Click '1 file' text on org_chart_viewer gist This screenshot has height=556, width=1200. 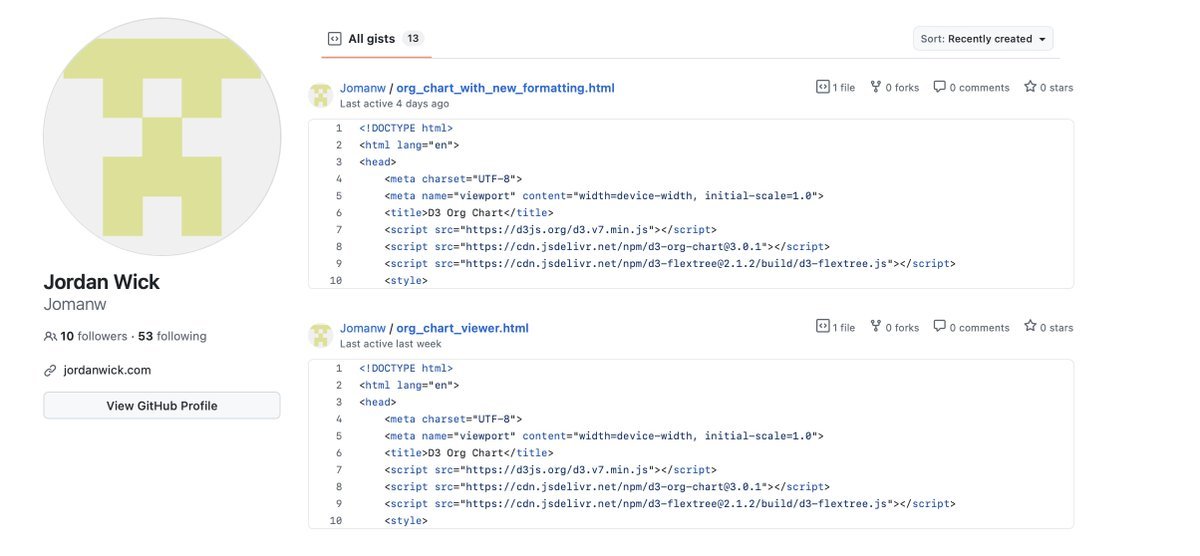(x=844, y=327)
